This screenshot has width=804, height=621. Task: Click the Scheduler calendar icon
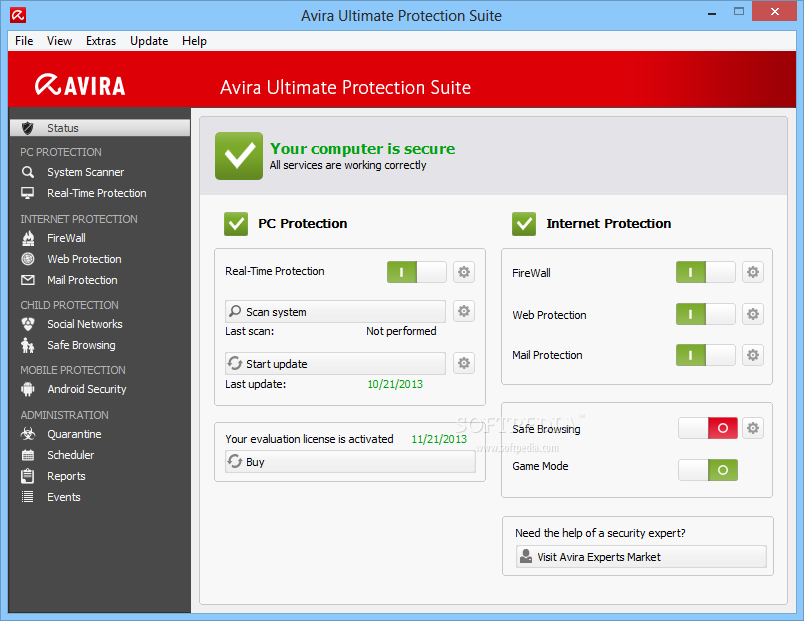[x=28, y=455]
